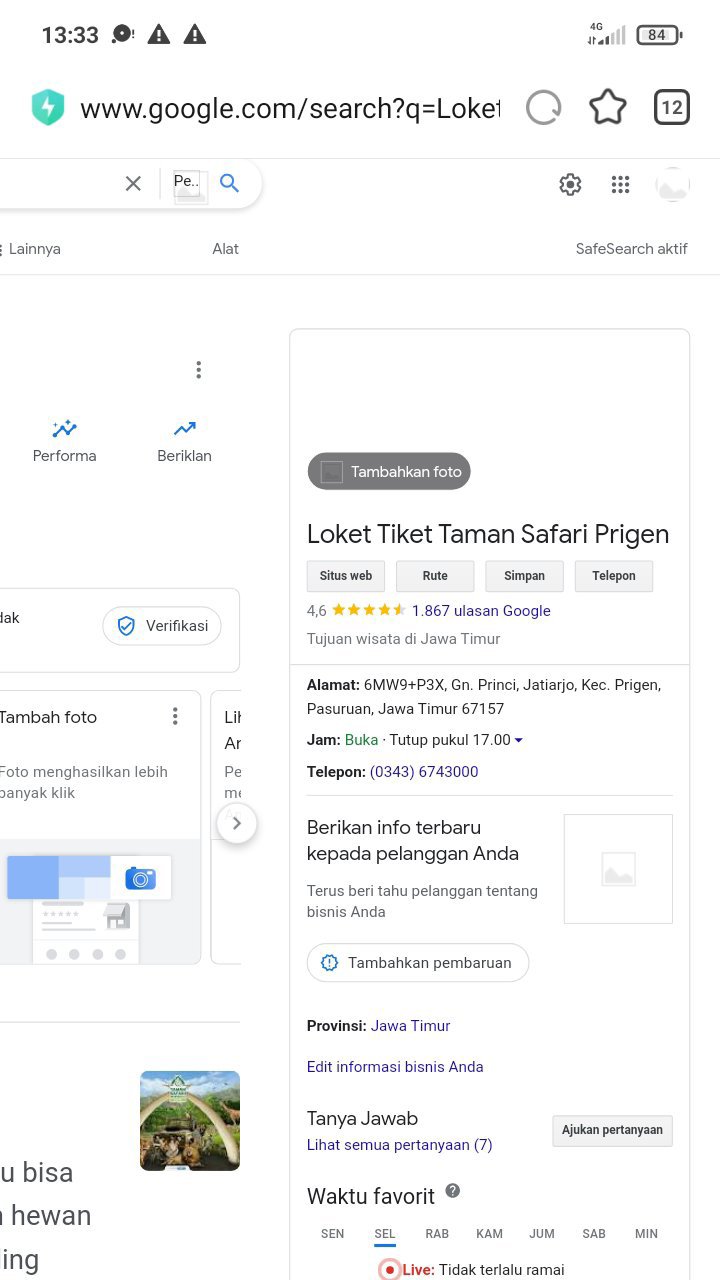Show next card with the carousel arrow
The width and height of the screenshot is (720, 1280).
tap(237, 824)
